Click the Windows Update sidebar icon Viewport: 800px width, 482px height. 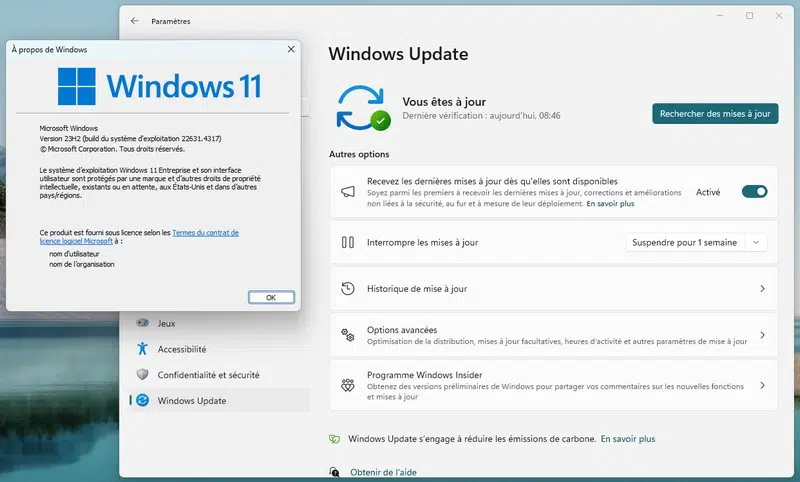point(142,400)
